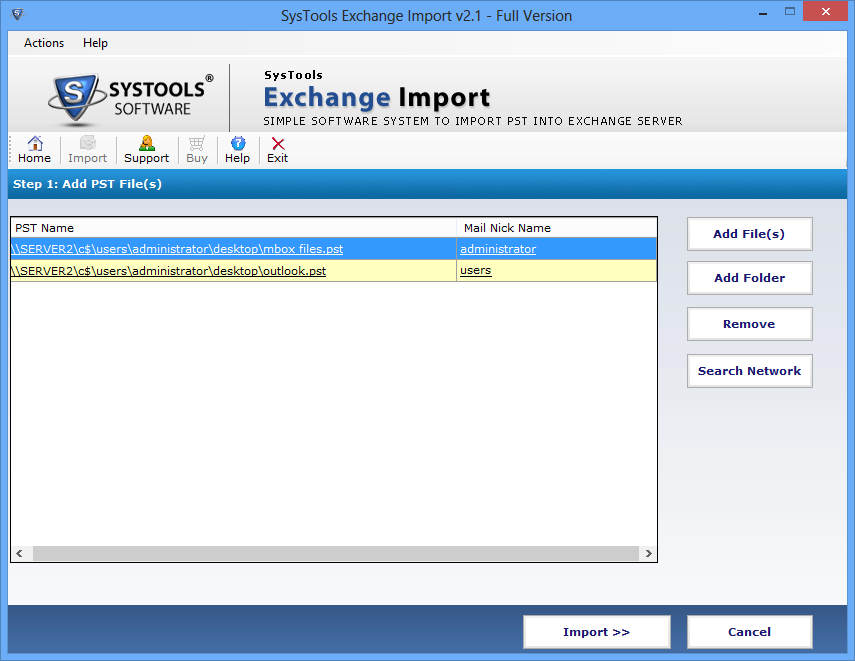Click the Buy shopping cart icon
855x661 pixels.
[197, 150]
